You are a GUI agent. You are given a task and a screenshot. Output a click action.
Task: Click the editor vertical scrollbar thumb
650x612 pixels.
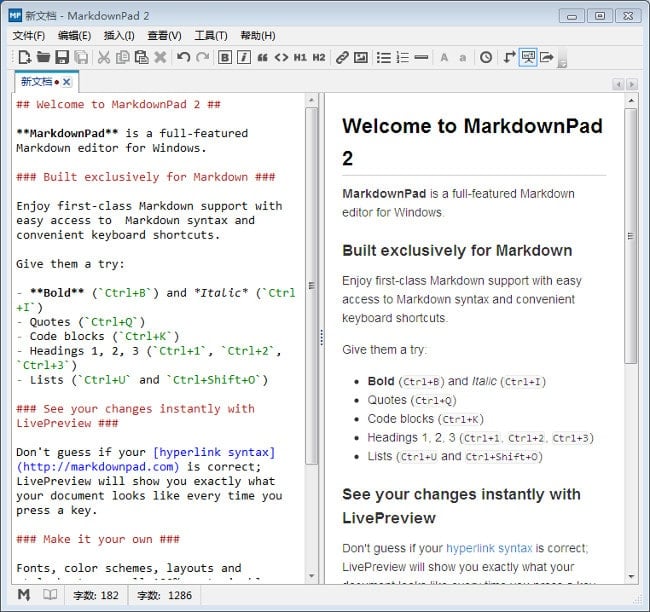click(311, 286)
